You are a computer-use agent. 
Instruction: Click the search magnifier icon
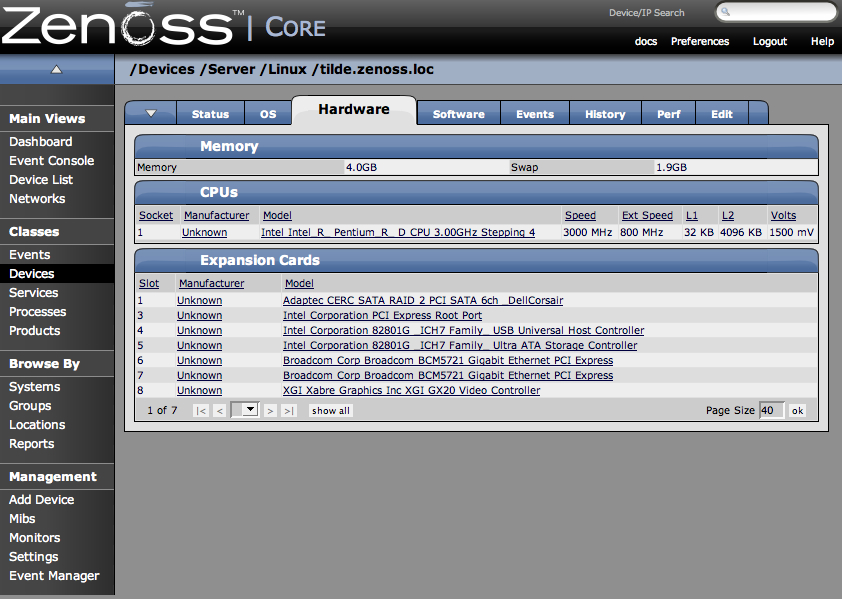(x=725, y=11)
